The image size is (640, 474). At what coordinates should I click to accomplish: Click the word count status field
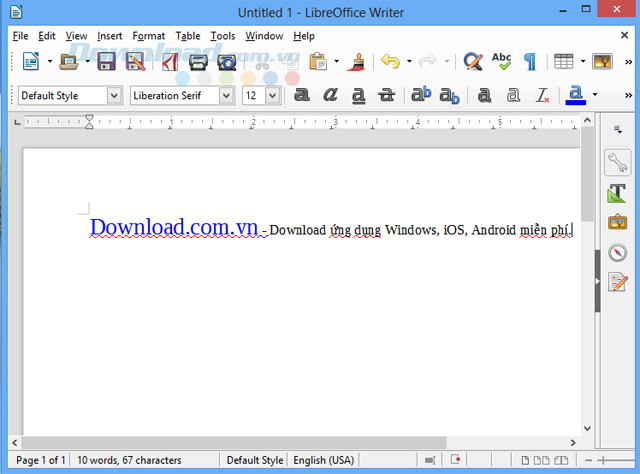[x=129, y=460]
